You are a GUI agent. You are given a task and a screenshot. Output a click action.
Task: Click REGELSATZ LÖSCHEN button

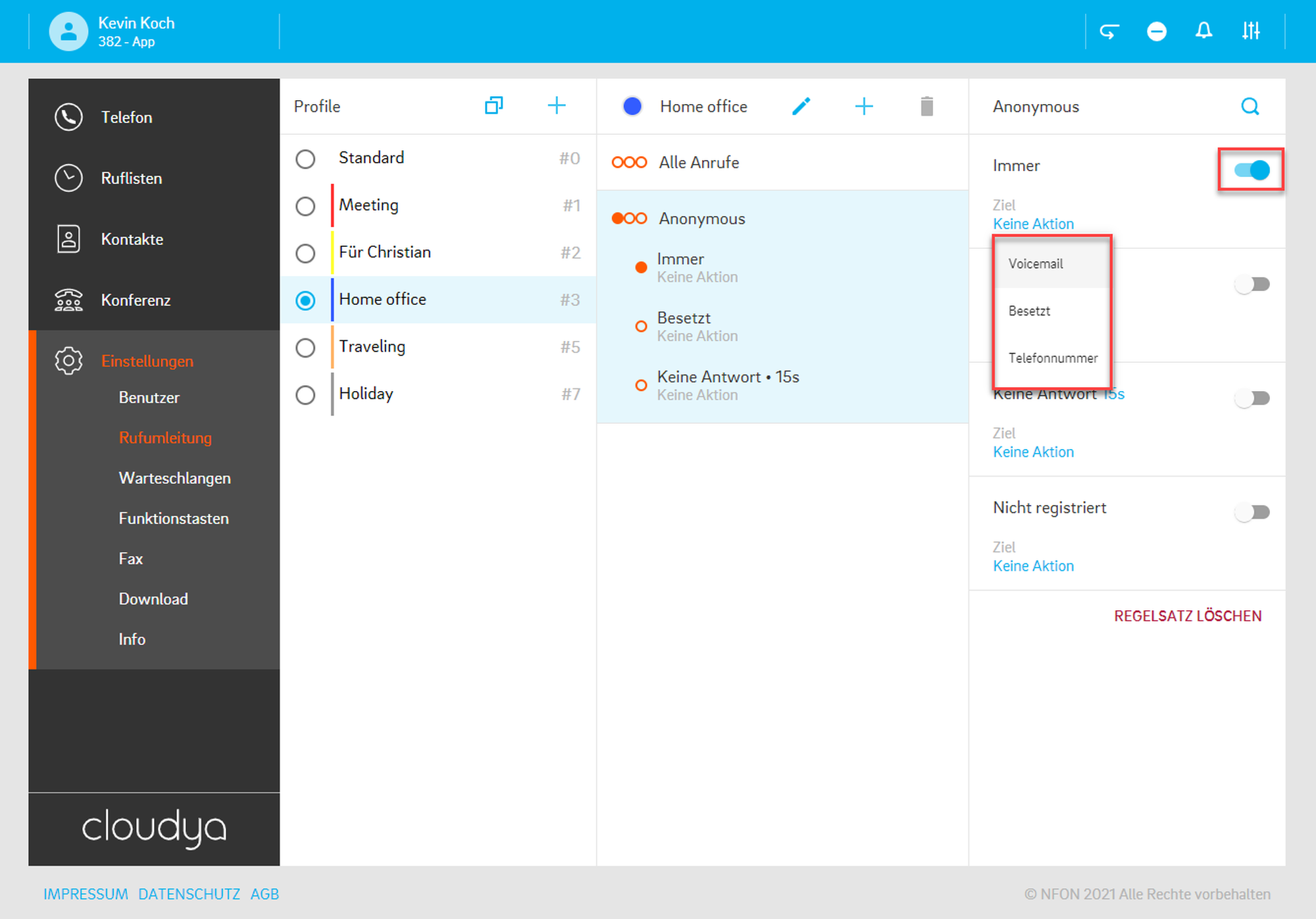[x=1187, y=616]
